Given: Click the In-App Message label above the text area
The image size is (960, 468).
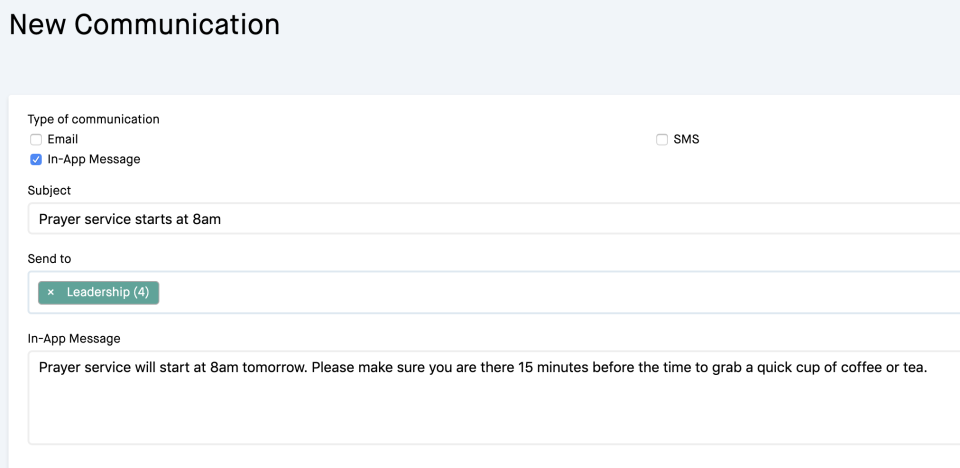Looking at the screenshot, I should pos(74,338).
